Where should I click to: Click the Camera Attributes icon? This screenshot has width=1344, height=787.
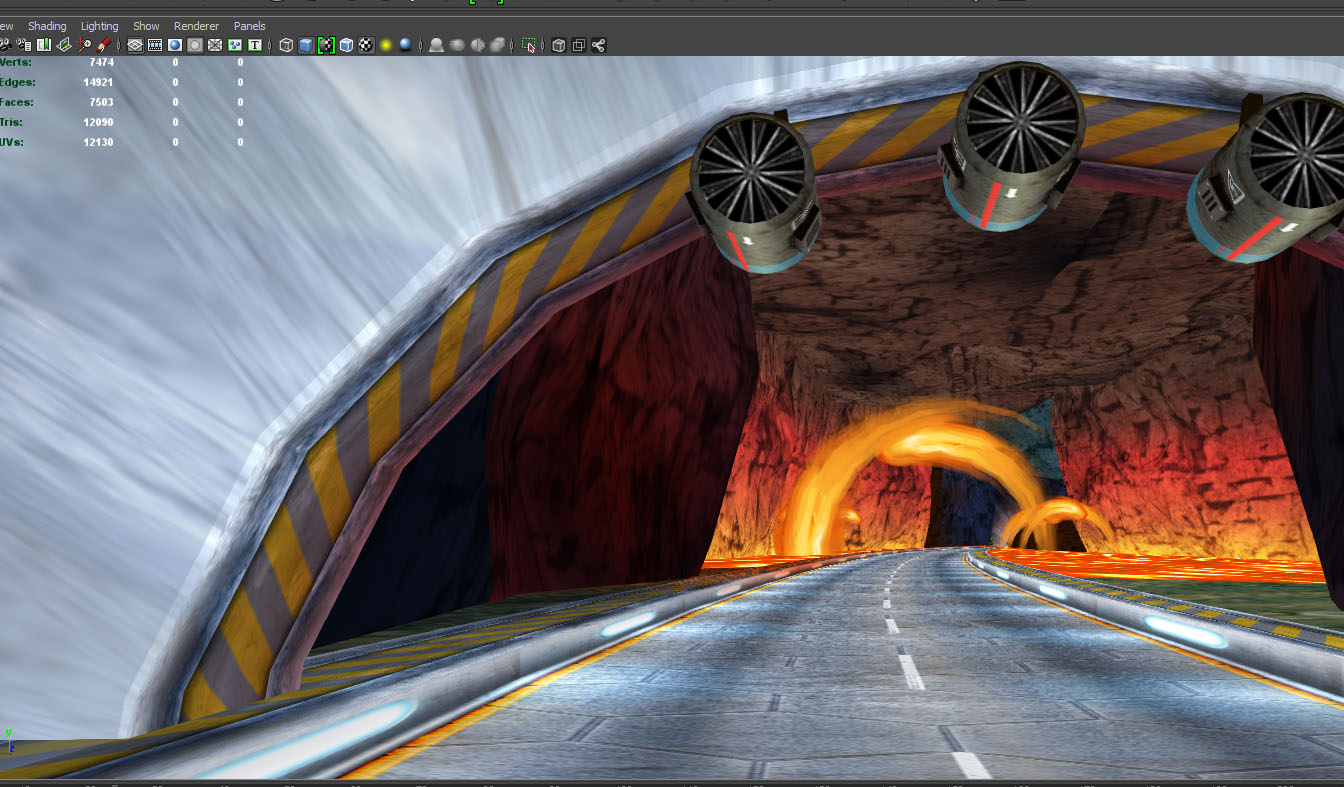23,45
